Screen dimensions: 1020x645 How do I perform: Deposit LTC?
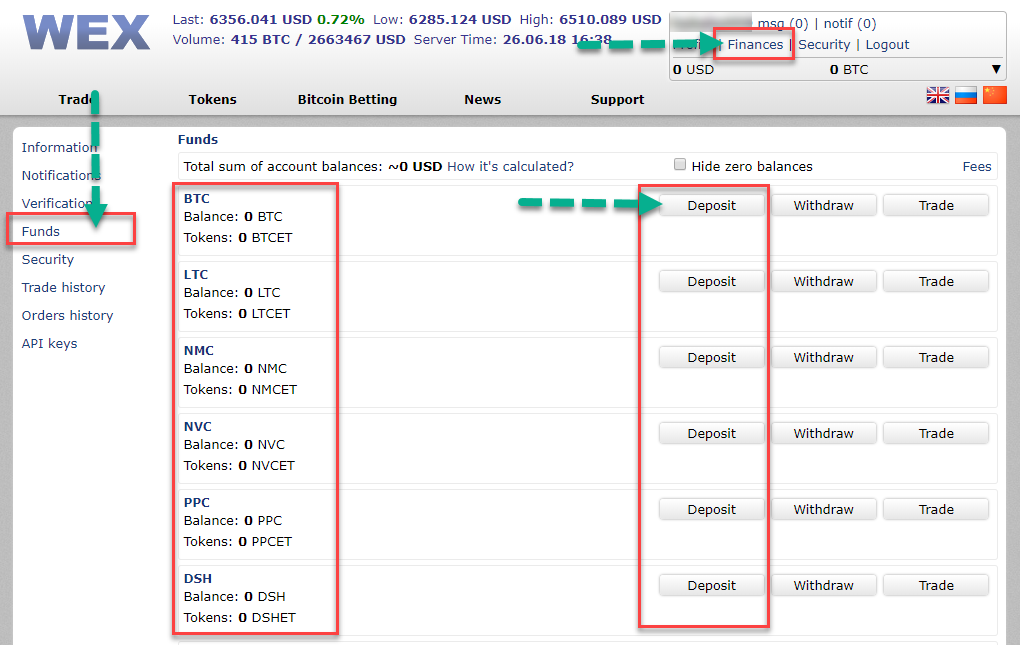(712, 282)
